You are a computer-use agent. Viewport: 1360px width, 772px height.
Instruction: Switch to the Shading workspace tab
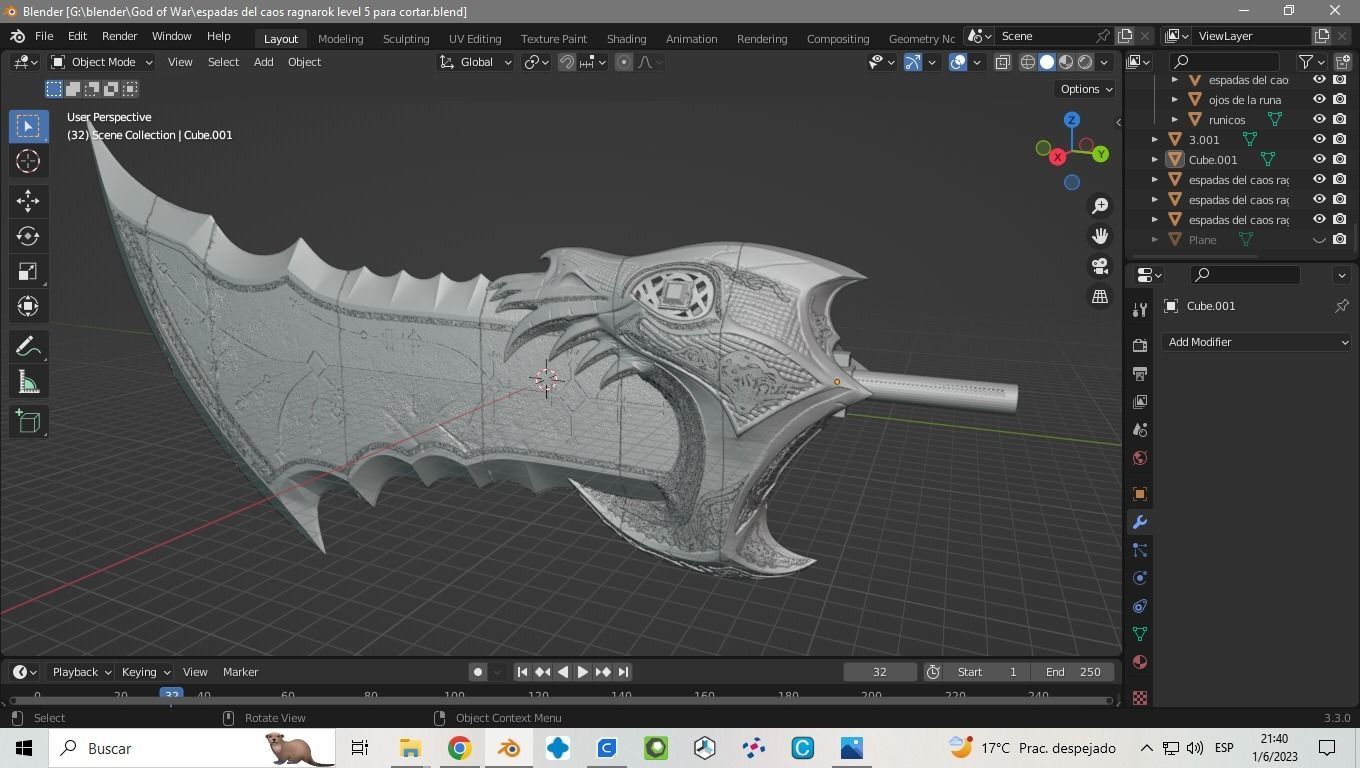tap(625, 38)
